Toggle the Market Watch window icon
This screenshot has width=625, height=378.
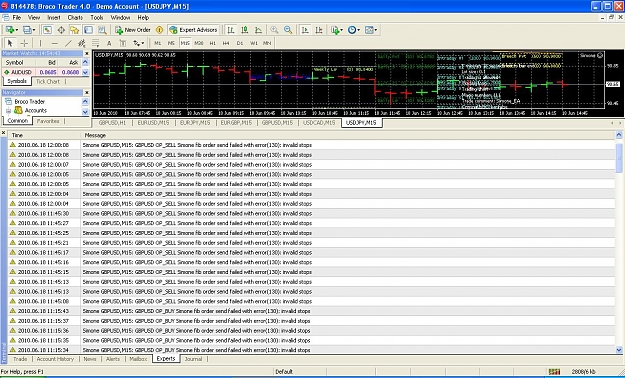click(x=47, y=30)
